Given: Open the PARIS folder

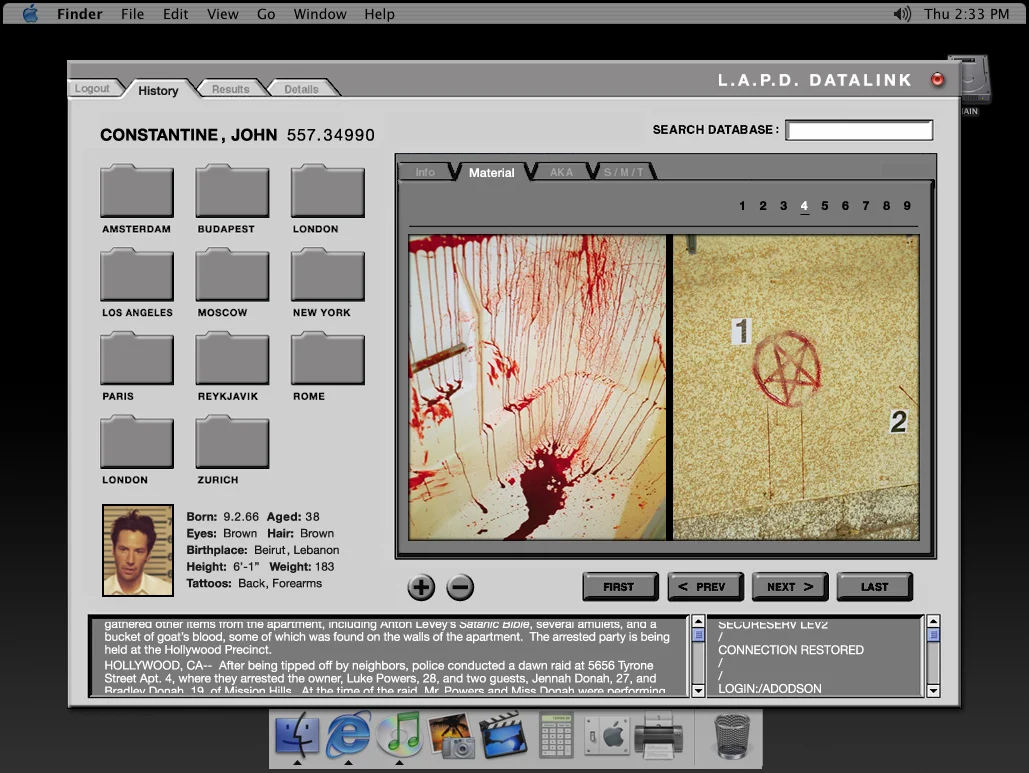Looking at the screenshot, I should 136,358.
